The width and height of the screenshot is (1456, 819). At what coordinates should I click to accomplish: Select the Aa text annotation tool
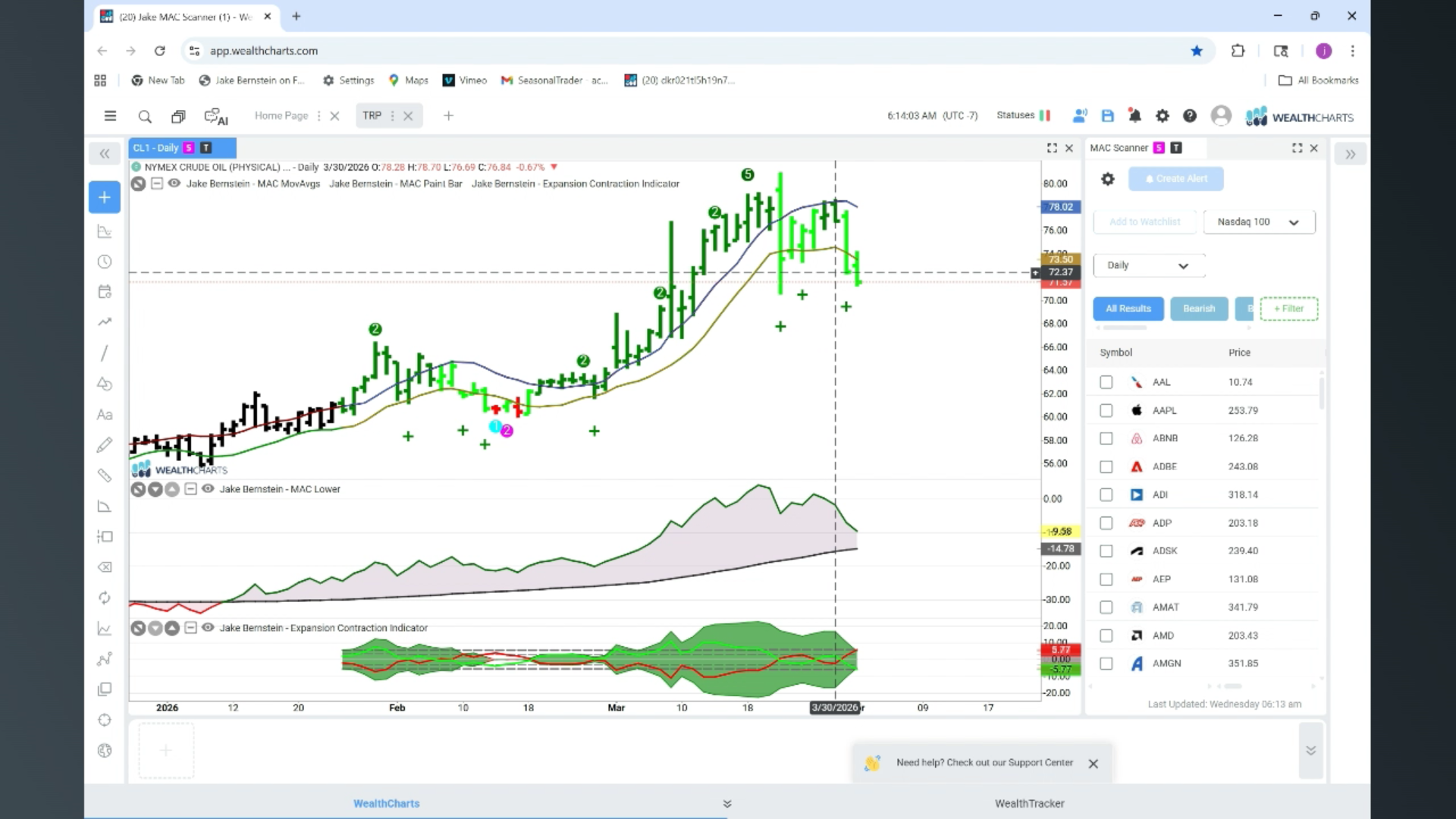(x=105, y=415)
